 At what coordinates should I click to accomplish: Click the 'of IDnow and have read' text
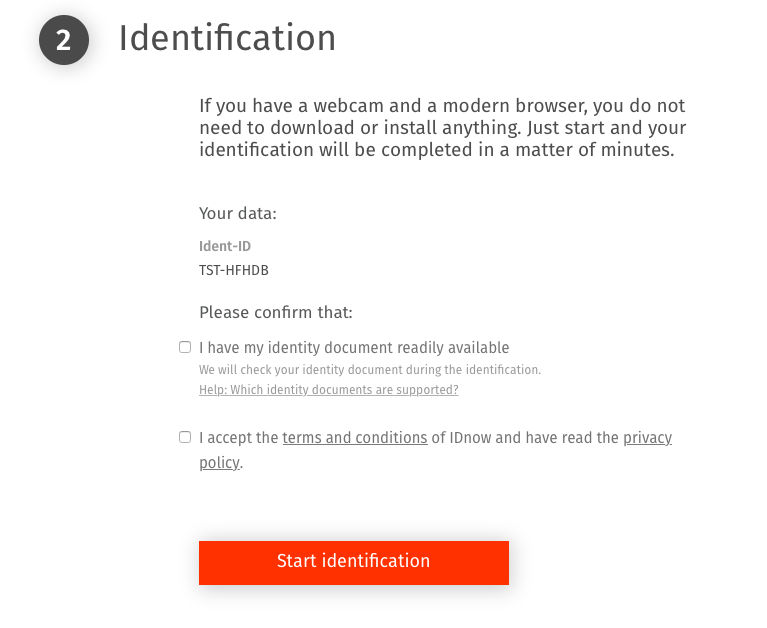525,438
